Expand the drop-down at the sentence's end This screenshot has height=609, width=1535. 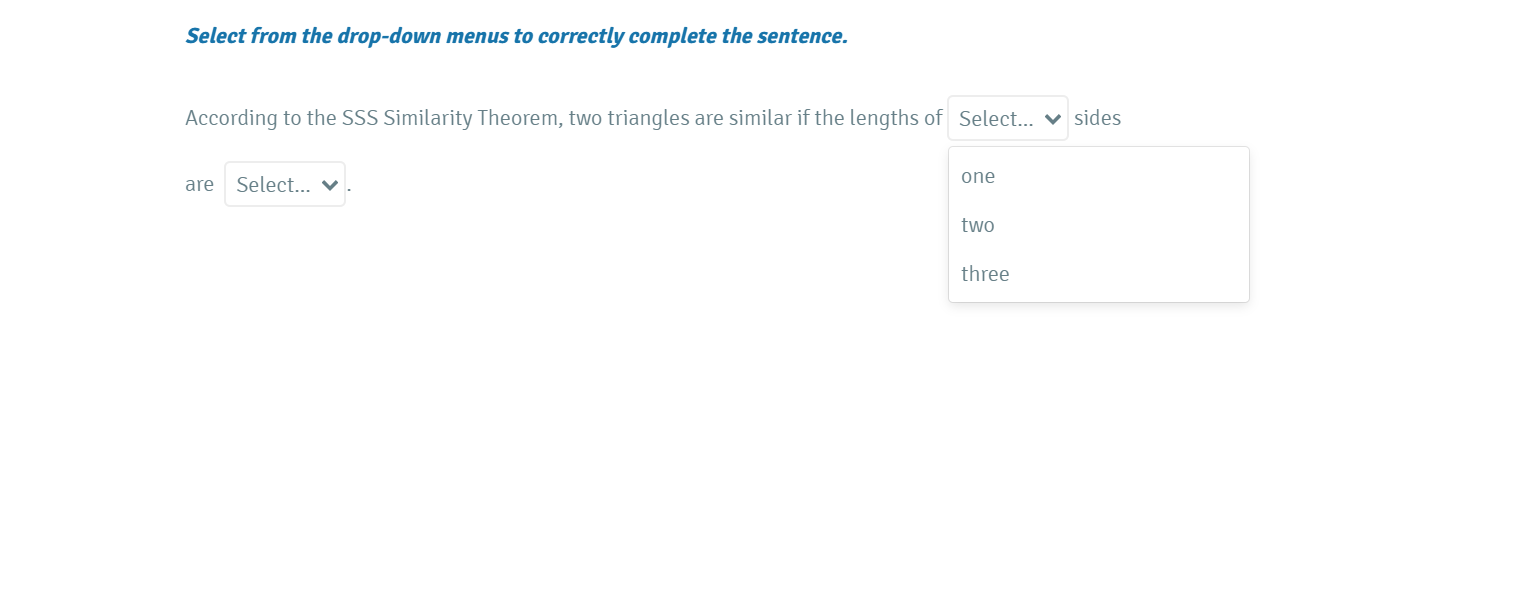[x=285, y=185]
